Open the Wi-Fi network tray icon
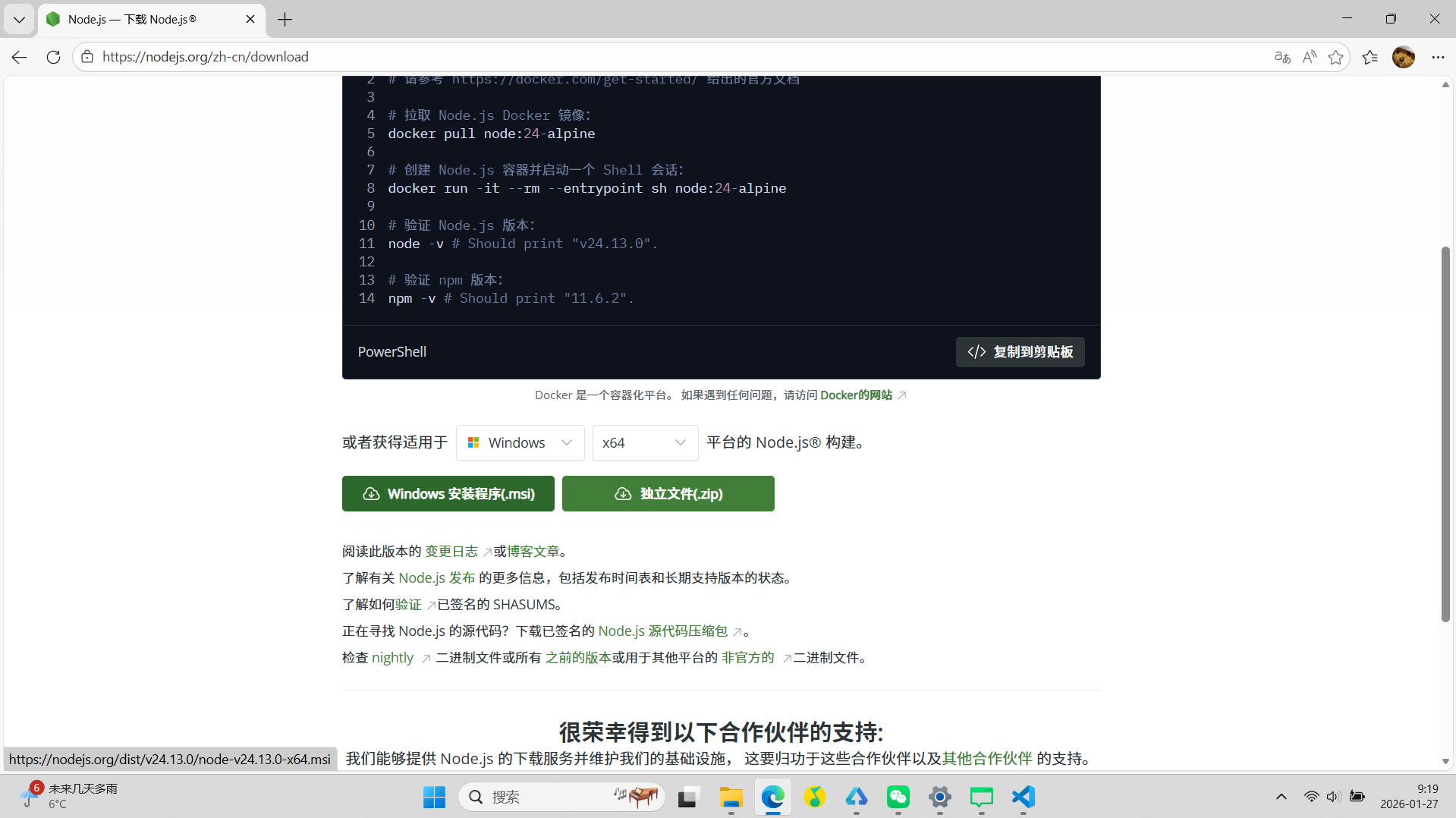The height and width of the screenshot is (818, 1456). [x=1311, y=797]
